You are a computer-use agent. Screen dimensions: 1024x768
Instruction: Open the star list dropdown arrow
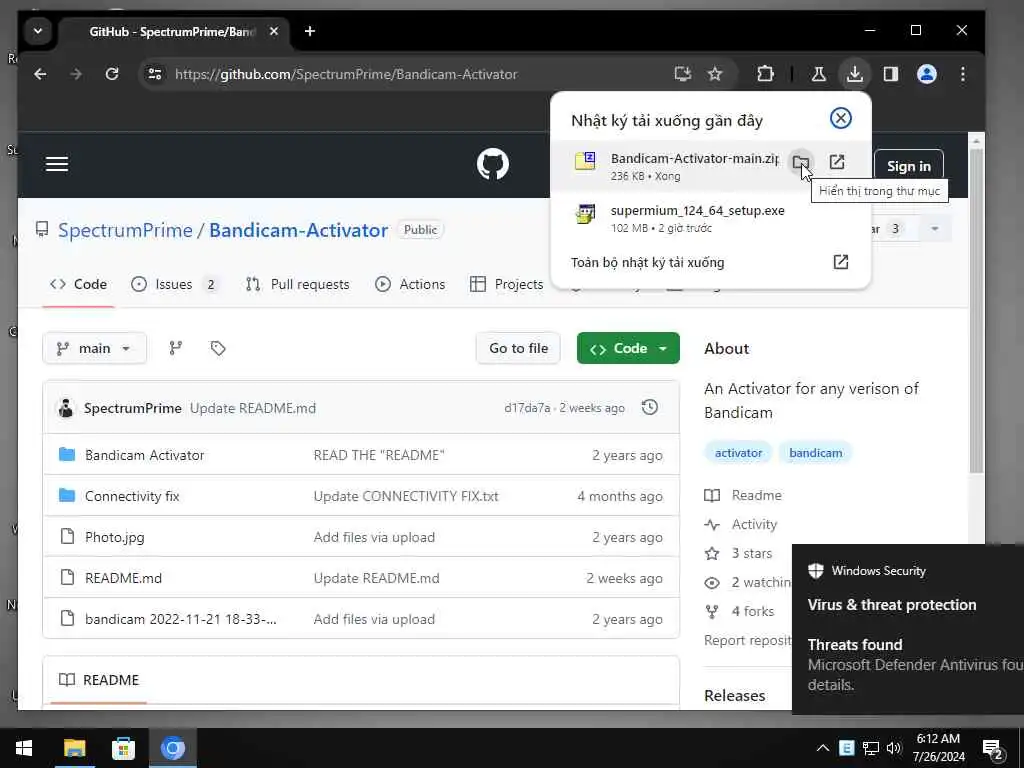click(x=935, y=229)
